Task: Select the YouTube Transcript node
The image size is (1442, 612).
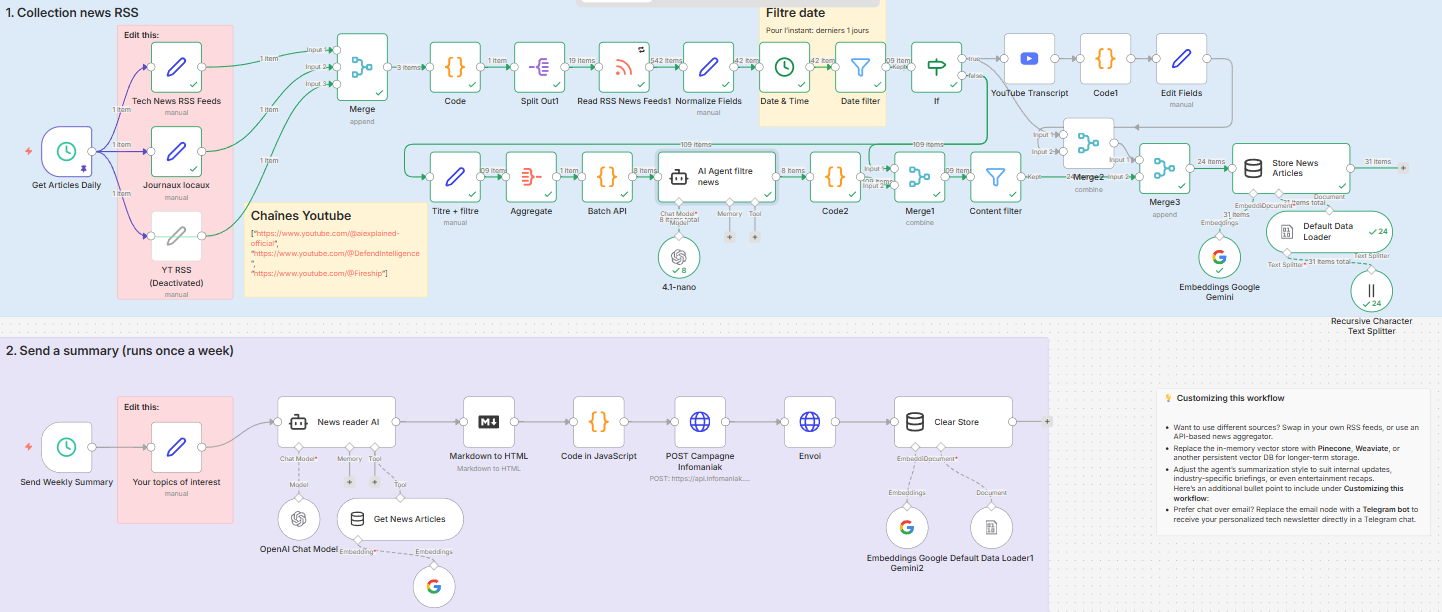Action: click(1029, 59)
